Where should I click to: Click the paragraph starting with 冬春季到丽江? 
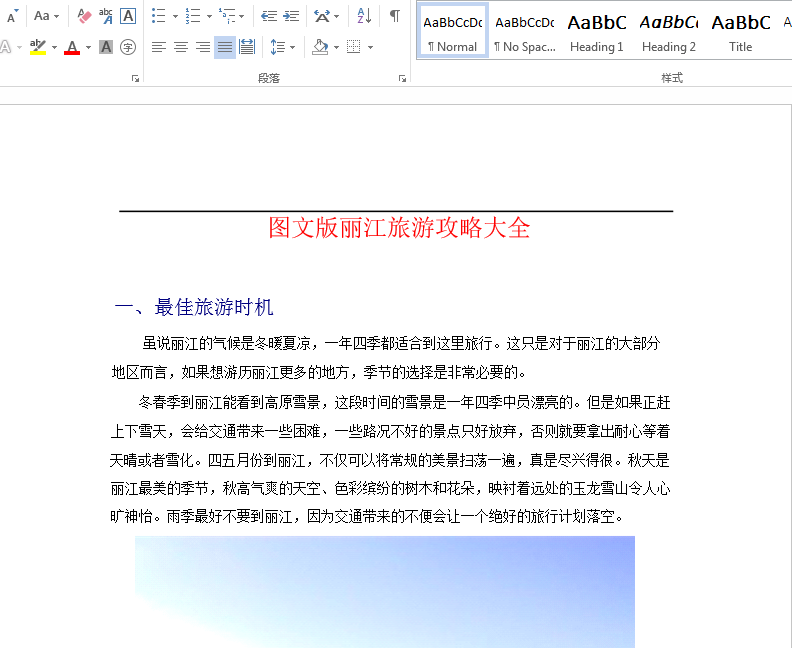click(390, 460)
